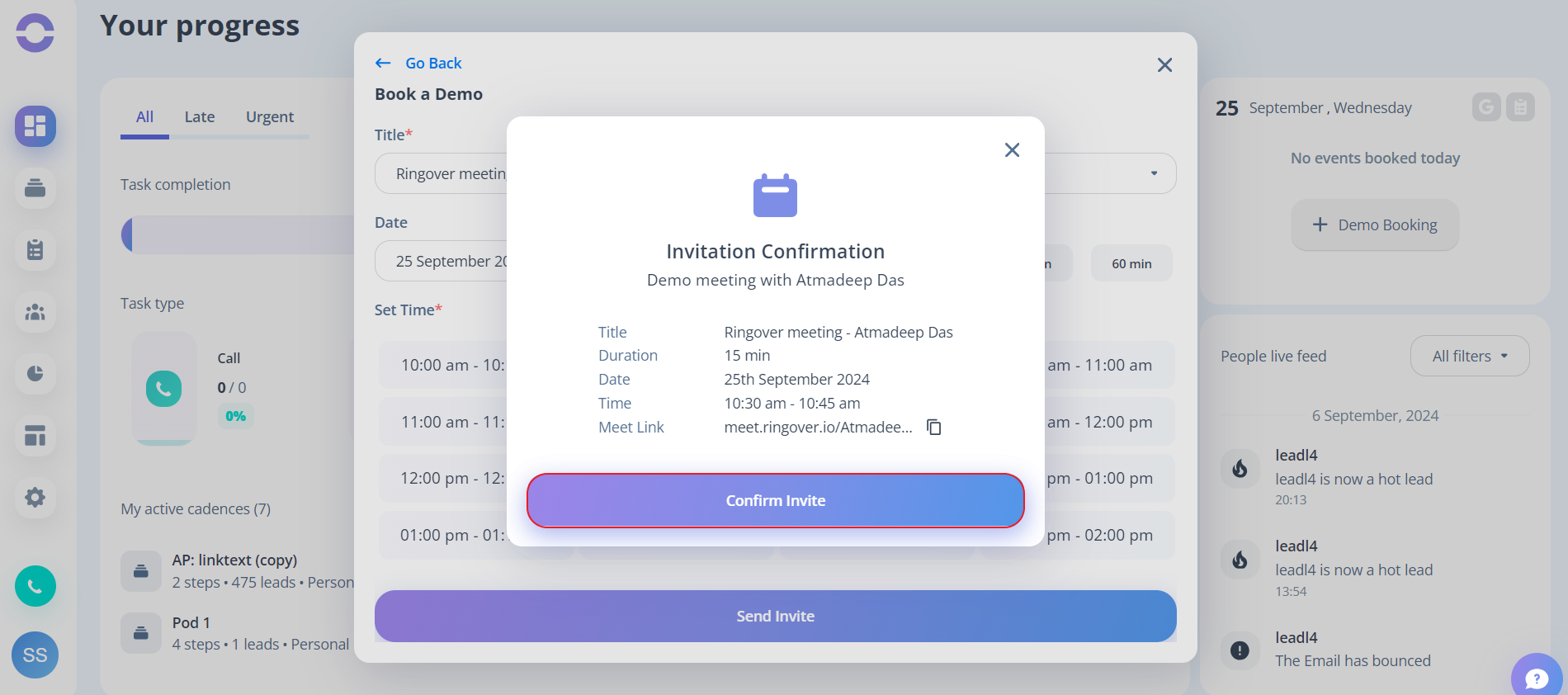This screenshot has width=1568, height=695.
Task: Click the AP: linktext (copy) cadence icon
Action: pyautogui.click(x=141, y=571)
